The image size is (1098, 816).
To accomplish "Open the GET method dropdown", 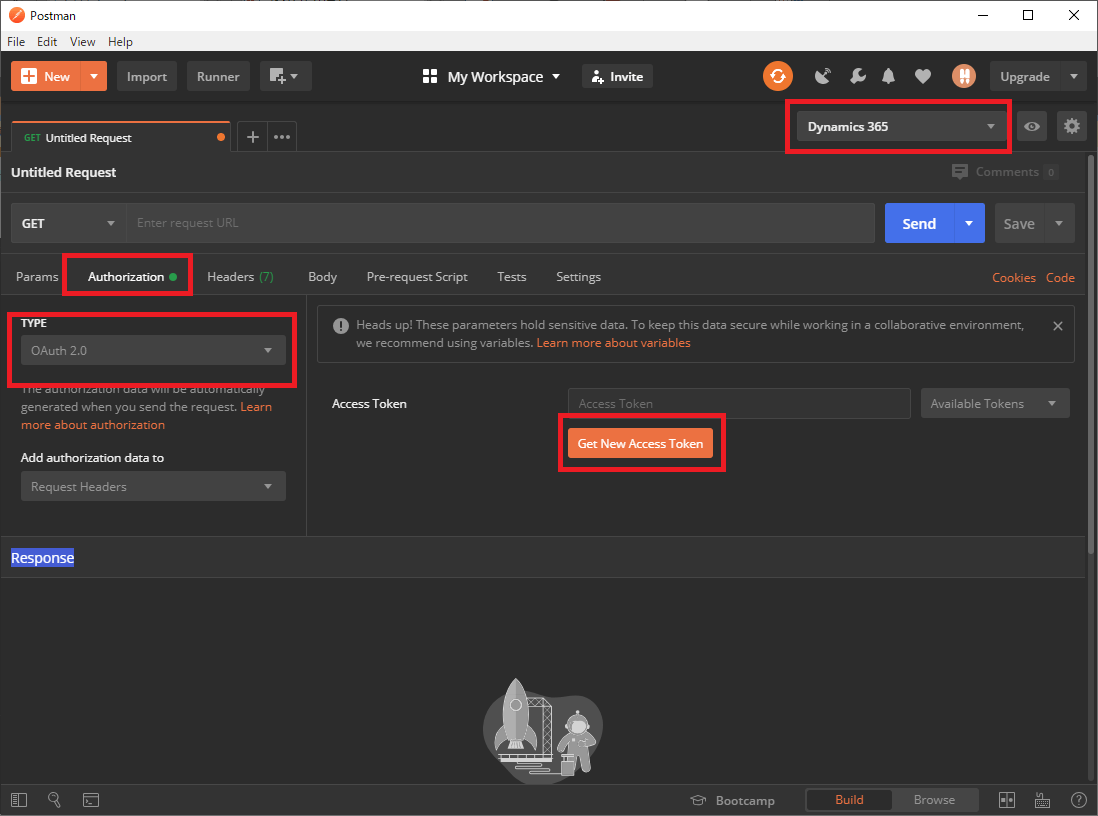I will click(68, 223).
